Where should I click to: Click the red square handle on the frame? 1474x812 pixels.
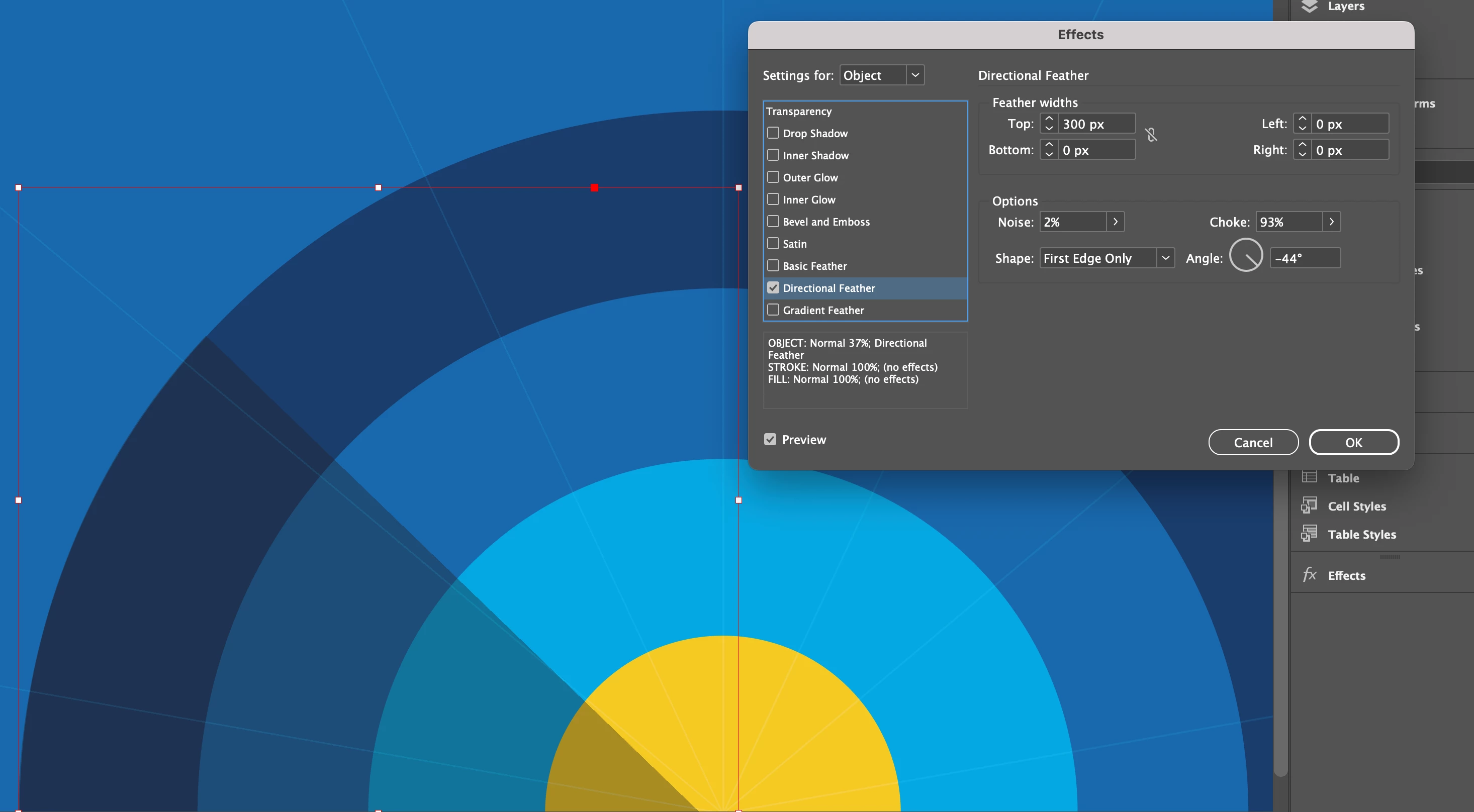595,187
